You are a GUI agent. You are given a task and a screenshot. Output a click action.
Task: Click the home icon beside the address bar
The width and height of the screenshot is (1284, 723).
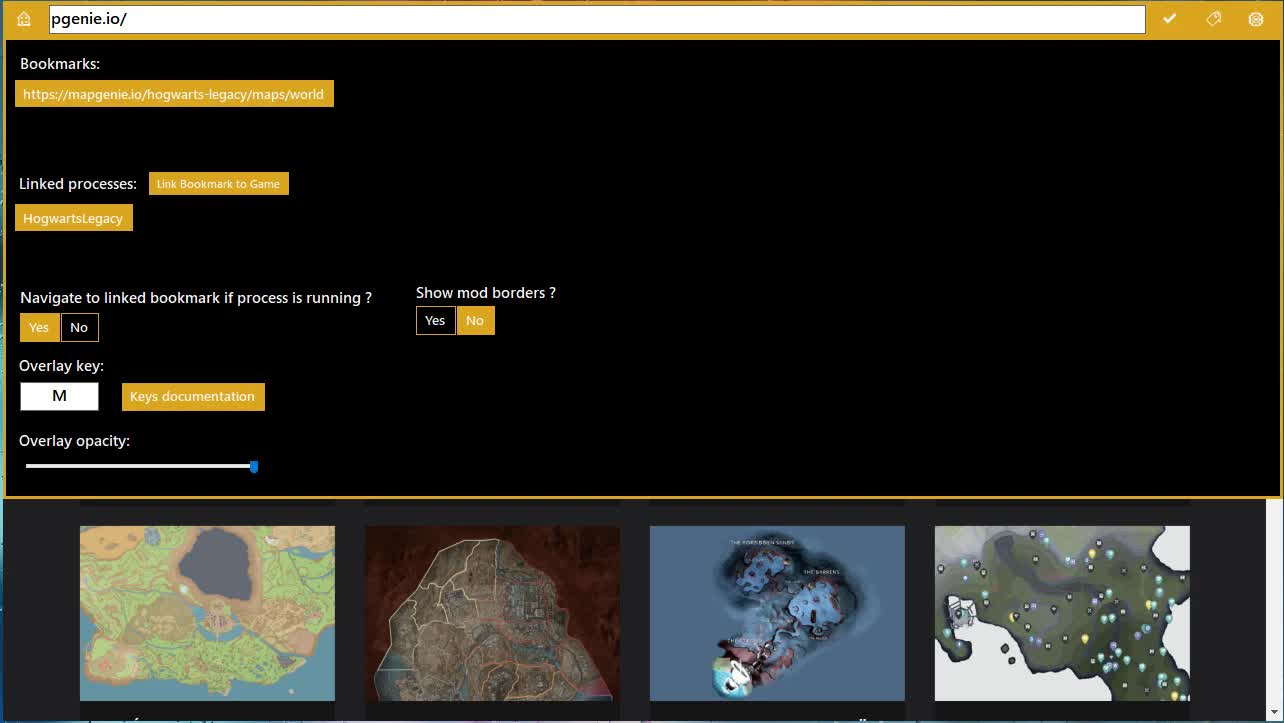point(24,19)
